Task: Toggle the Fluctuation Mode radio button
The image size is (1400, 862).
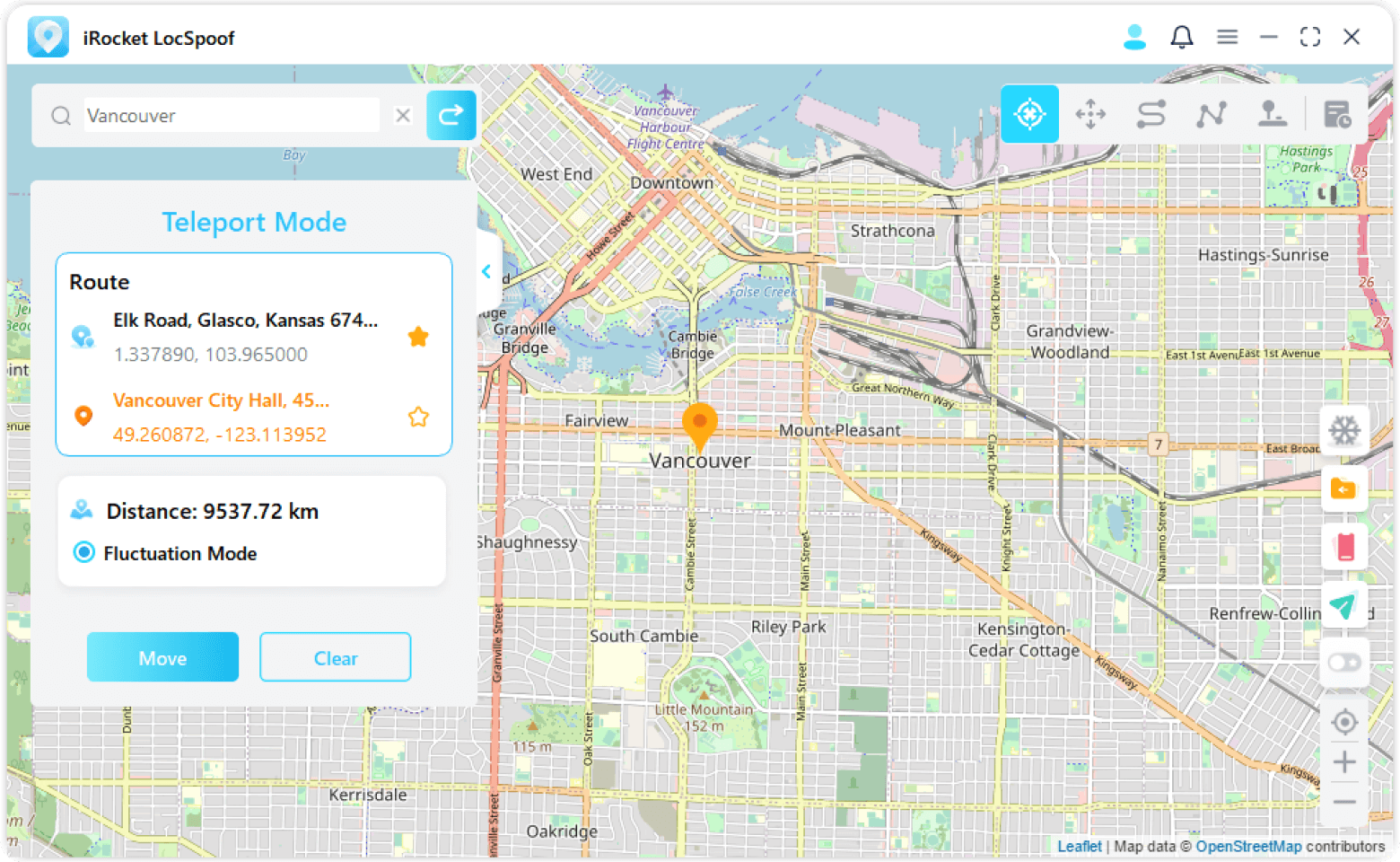Action: (83, 552)
